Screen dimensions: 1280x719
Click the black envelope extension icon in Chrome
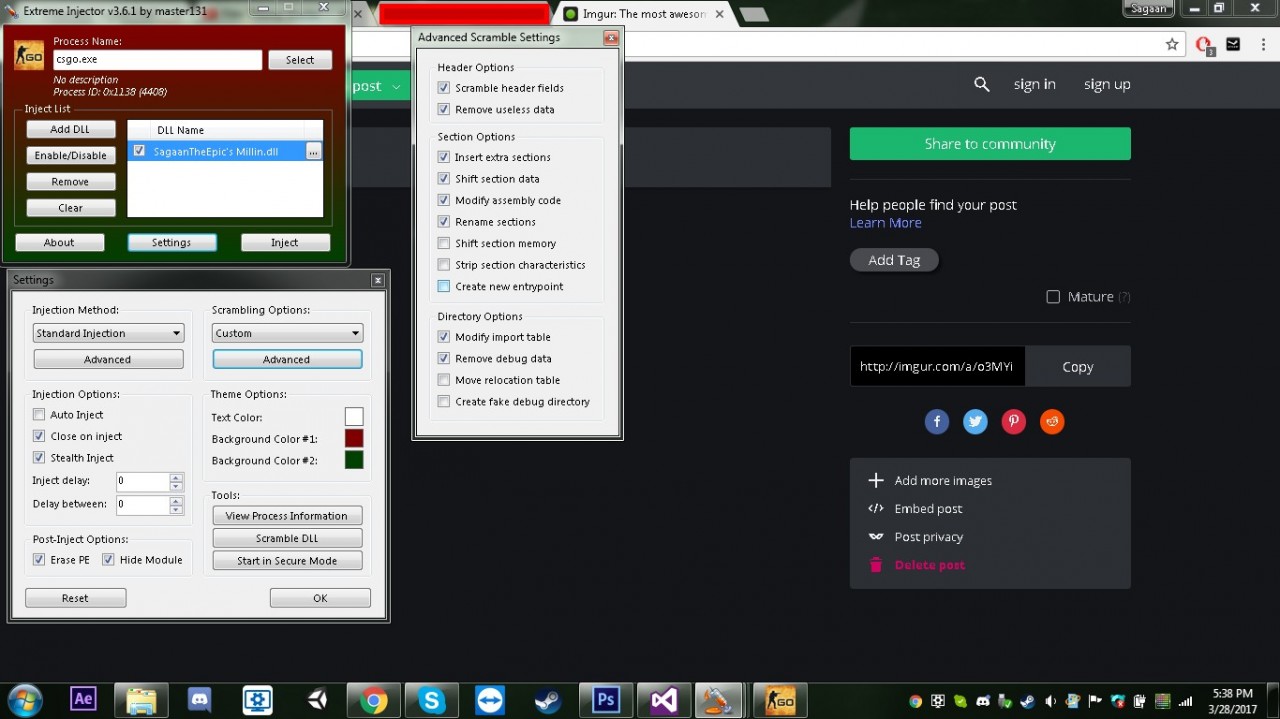[1234, 44]
